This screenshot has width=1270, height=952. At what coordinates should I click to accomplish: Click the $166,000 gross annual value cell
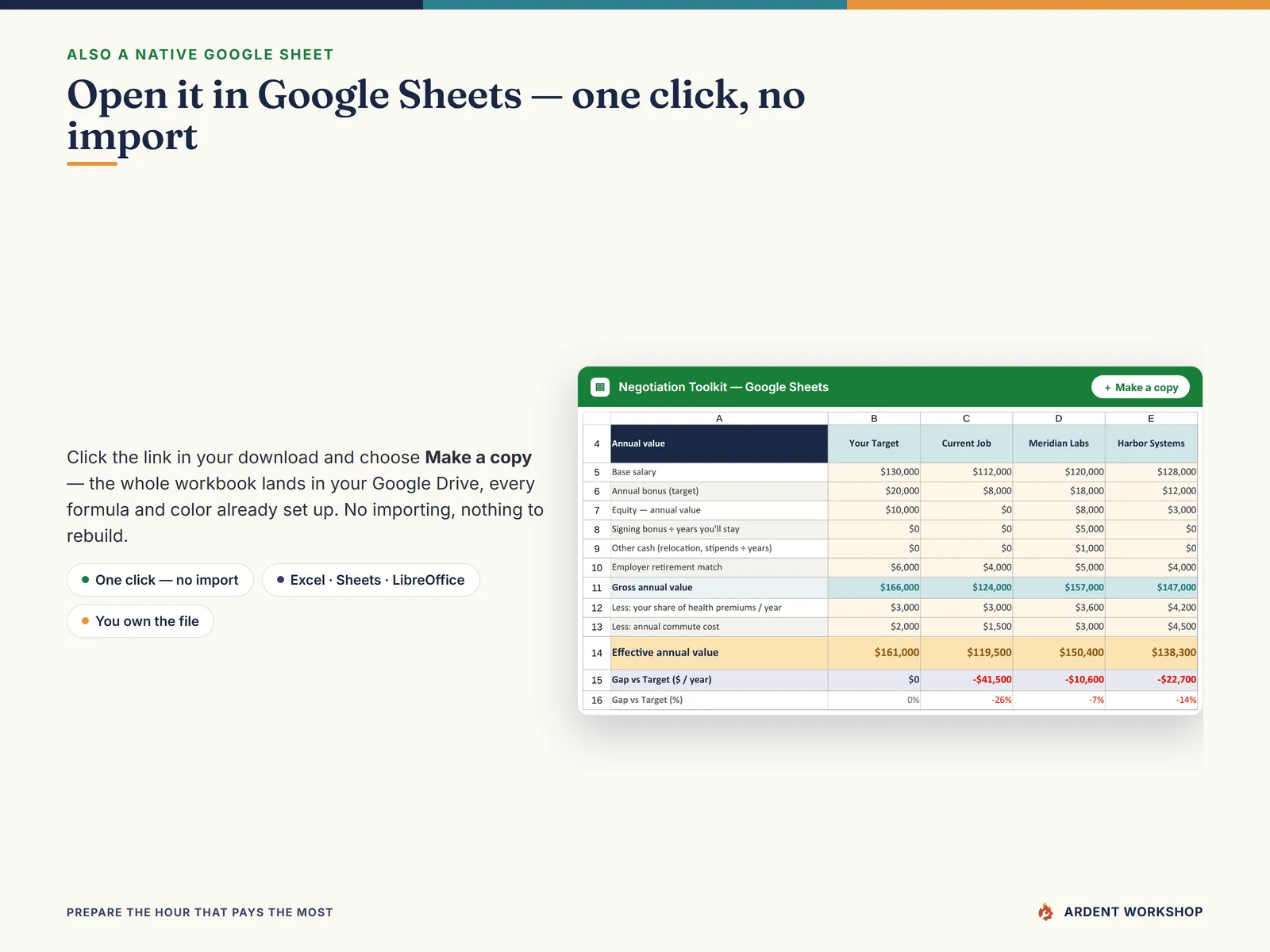pyautogui.click(x=874, y=588)
